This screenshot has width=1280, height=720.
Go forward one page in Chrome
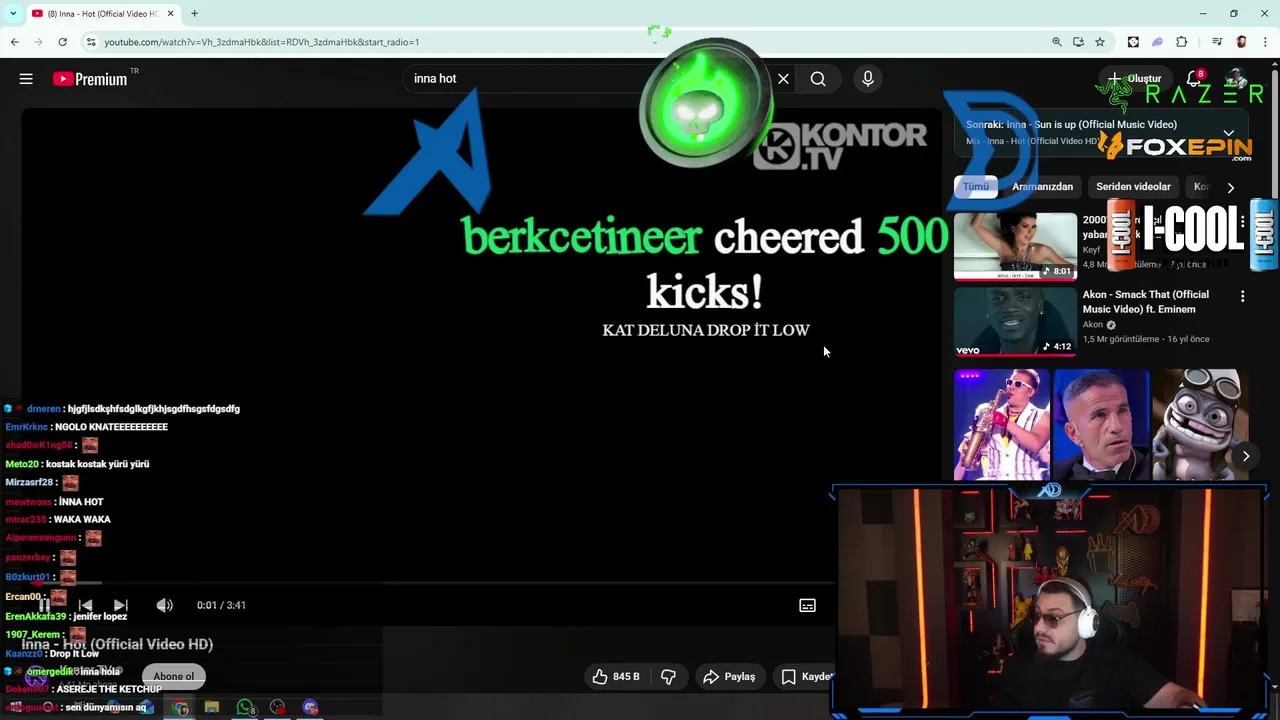point(39,42)
